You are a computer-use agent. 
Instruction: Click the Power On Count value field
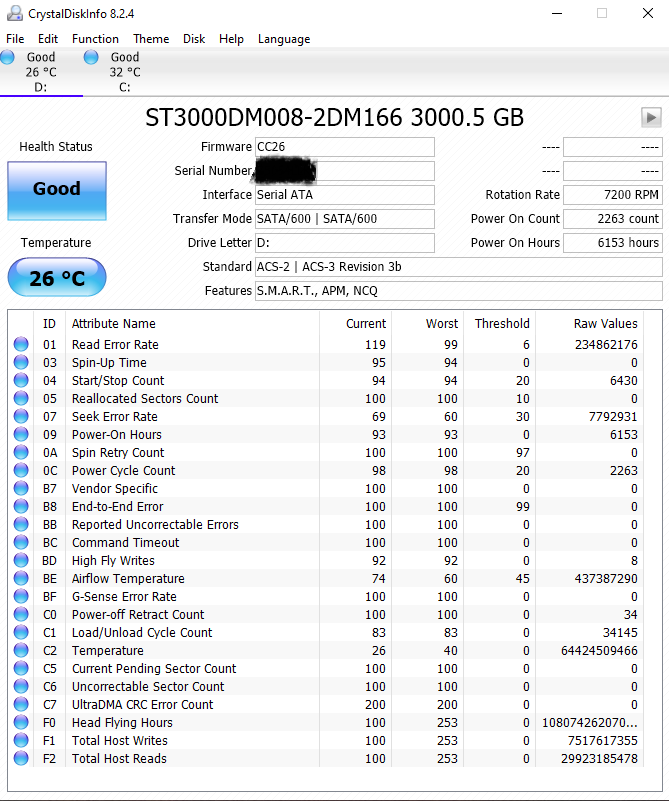point(613,219)
